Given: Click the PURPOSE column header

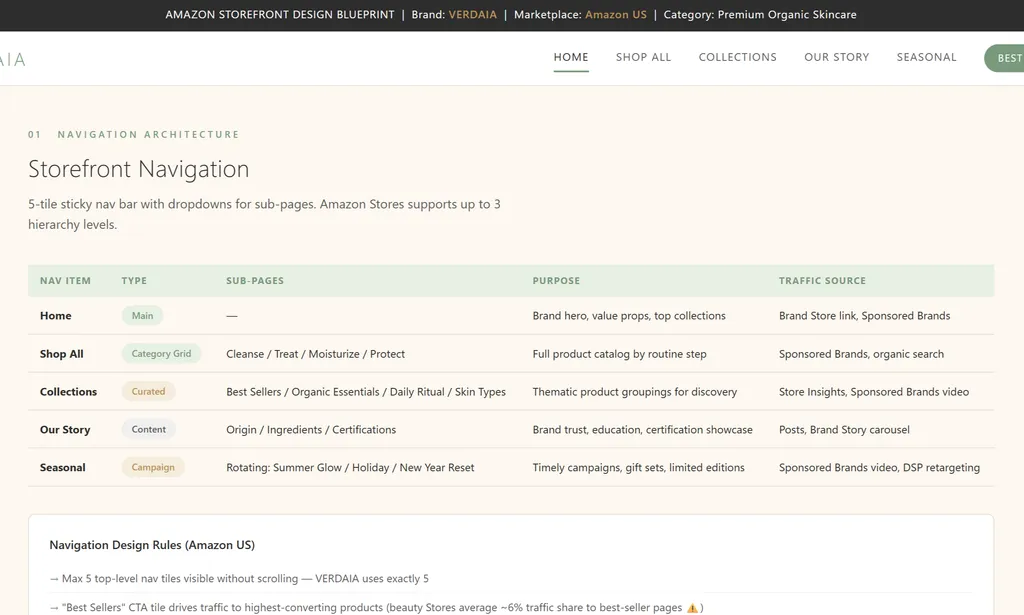Looking at the screenshot, I should click(556, 281).
